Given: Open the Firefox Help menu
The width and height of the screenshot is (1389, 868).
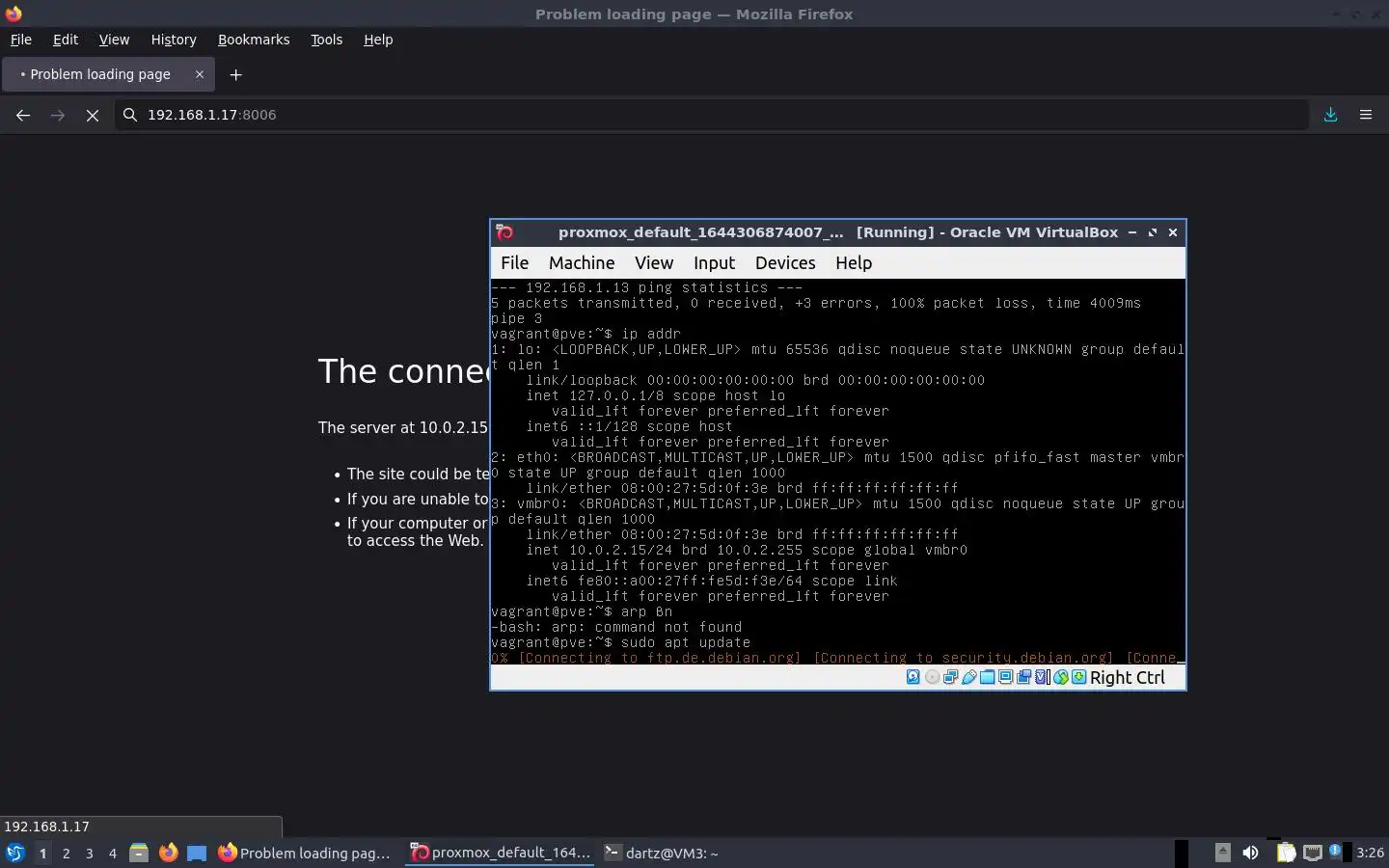Looking at the screenshot, I should (378, 40).
